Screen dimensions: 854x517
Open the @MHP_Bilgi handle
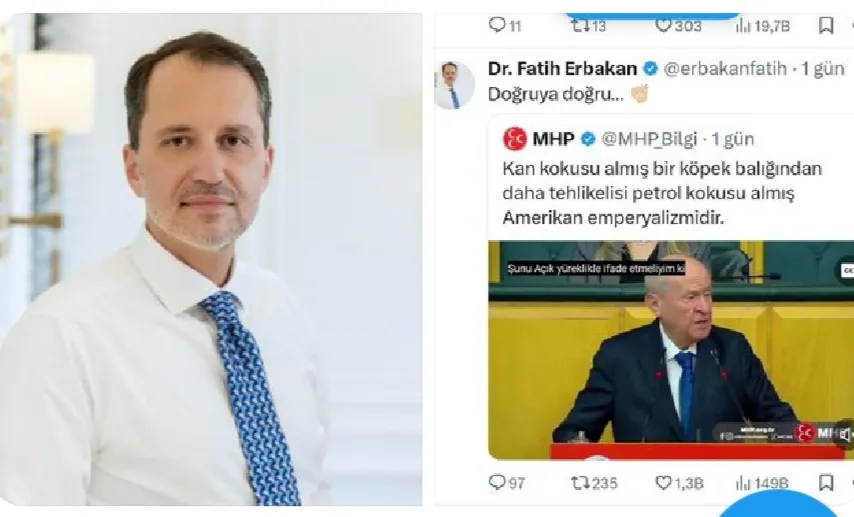[x=649, y=139]
